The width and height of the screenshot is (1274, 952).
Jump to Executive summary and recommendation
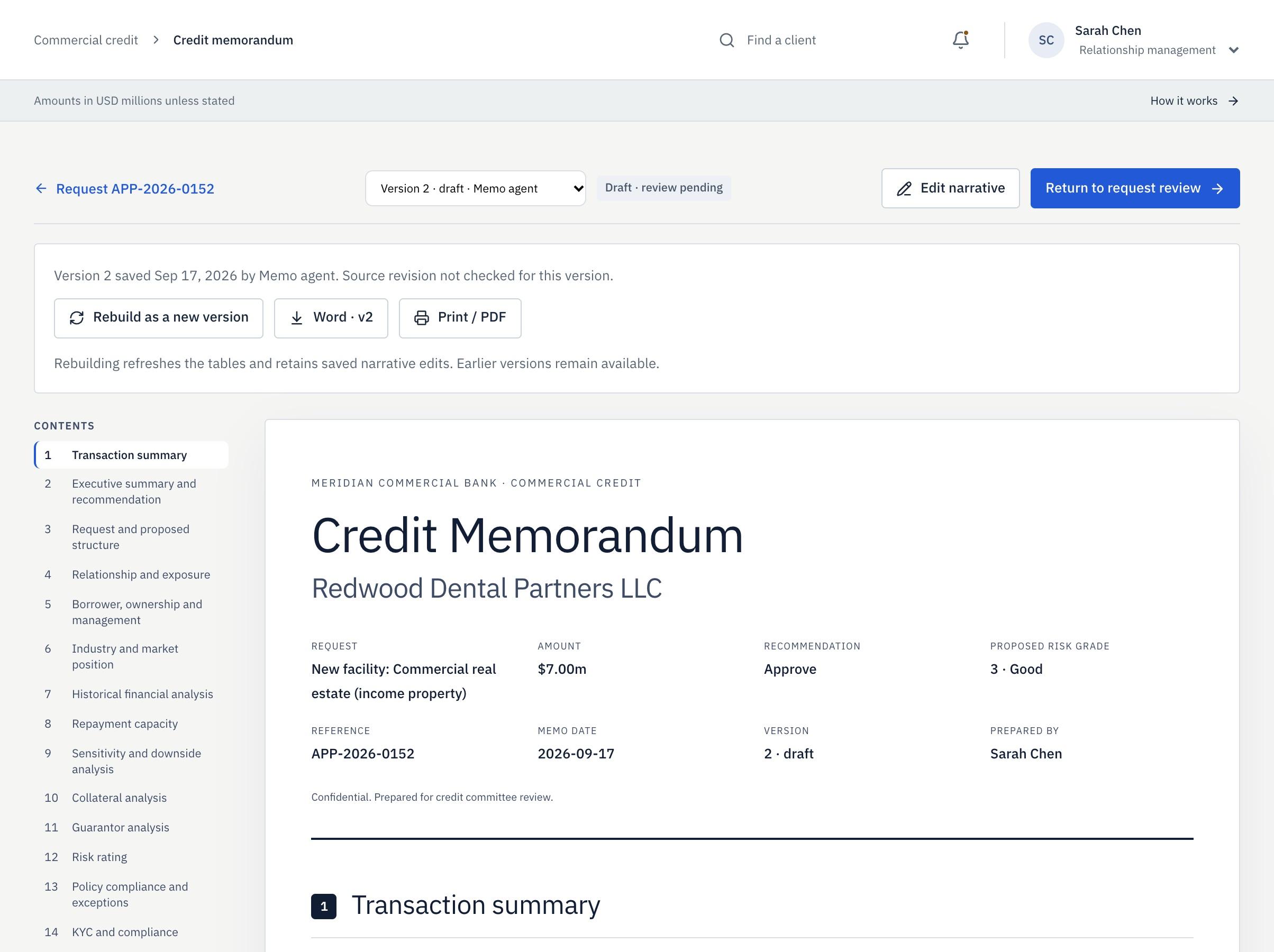131,491
